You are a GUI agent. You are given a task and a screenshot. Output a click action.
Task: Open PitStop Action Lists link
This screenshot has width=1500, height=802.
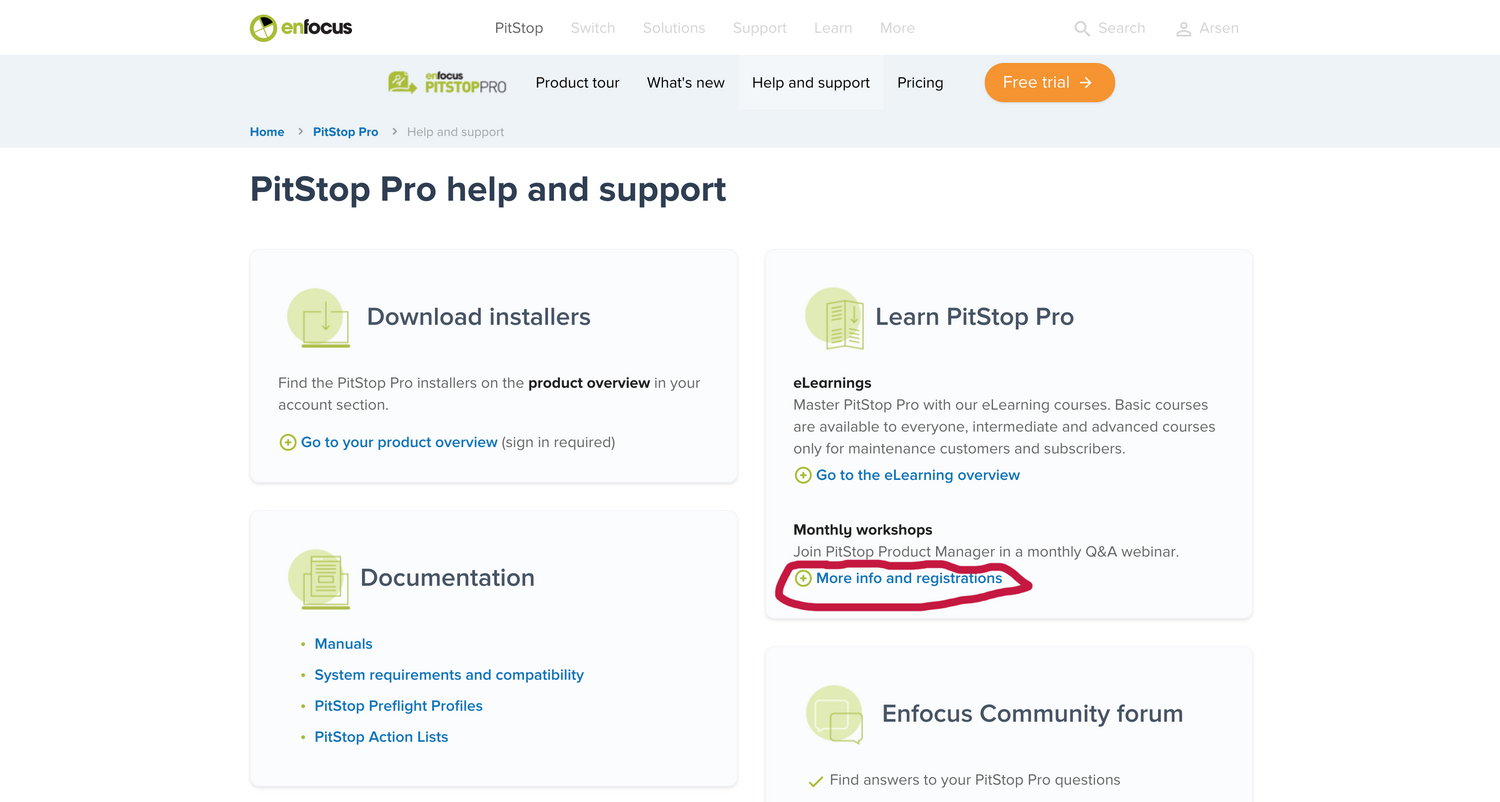[381, 737]
